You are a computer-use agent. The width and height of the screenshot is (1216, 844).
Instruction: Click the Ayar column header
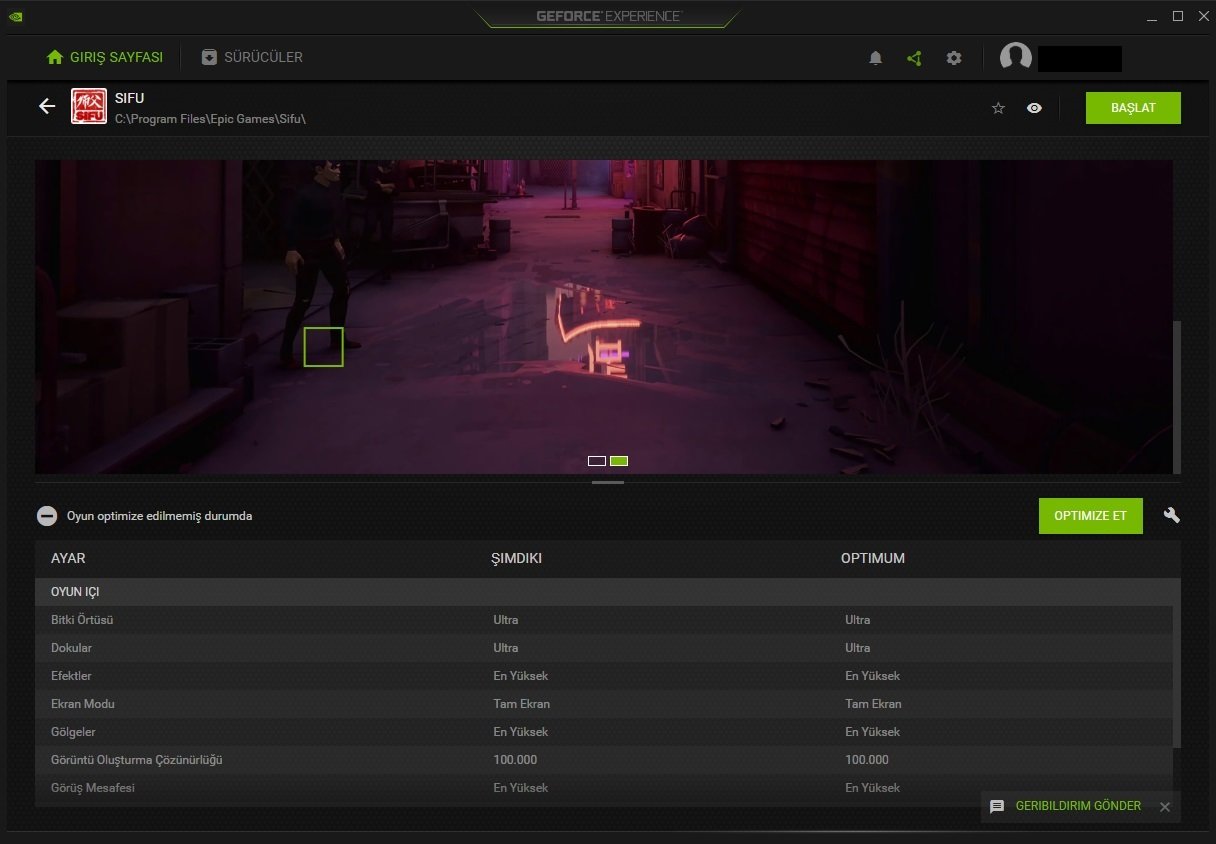point(68,558)
